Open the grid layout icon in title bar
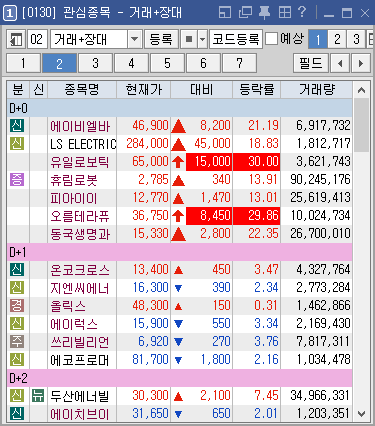The image size is (375, 426). (x=284, y=13)
